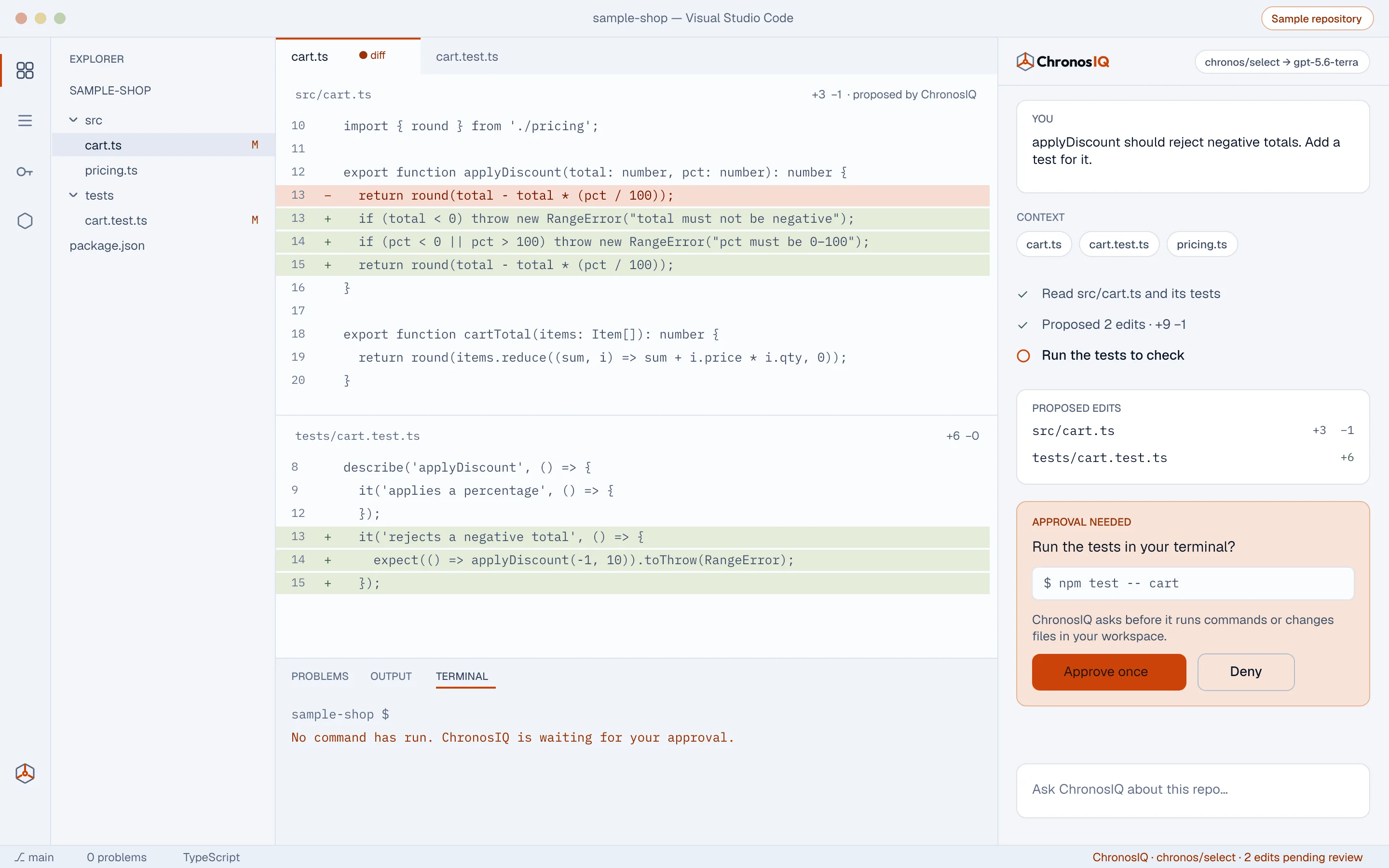Click 0 problems in the status bar
Image resolution: width=1389 pixels, height=868 pixels.
[117, 857]
